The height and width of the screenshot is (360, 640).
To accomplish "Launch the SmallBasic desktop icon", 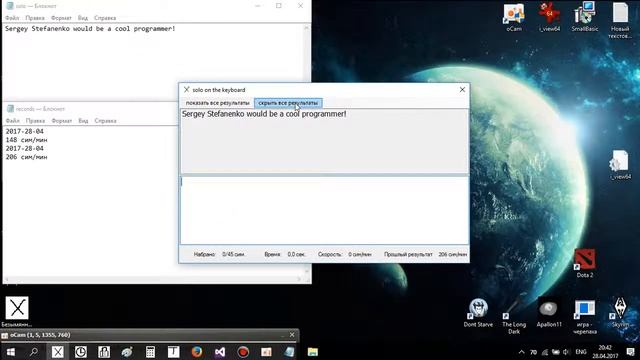I will pyautogui.click(x=584, y=17).
